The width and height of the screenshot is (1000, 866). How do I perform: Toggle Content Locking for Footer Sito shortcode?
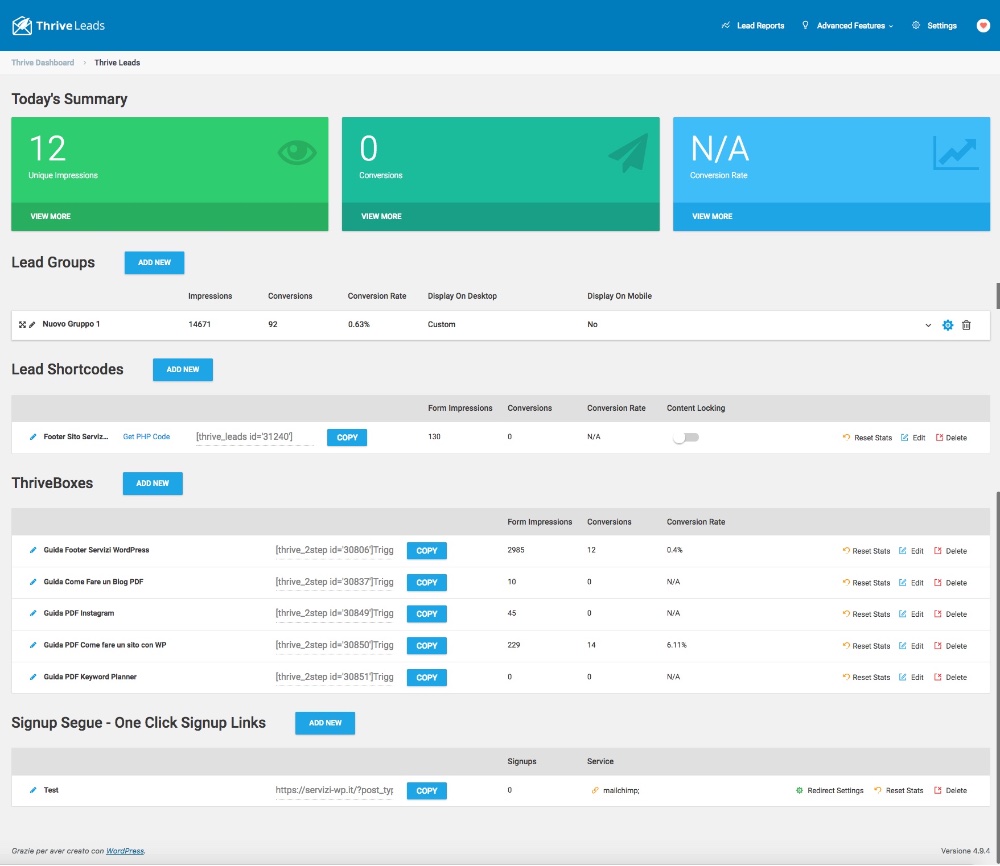(686, 437)
